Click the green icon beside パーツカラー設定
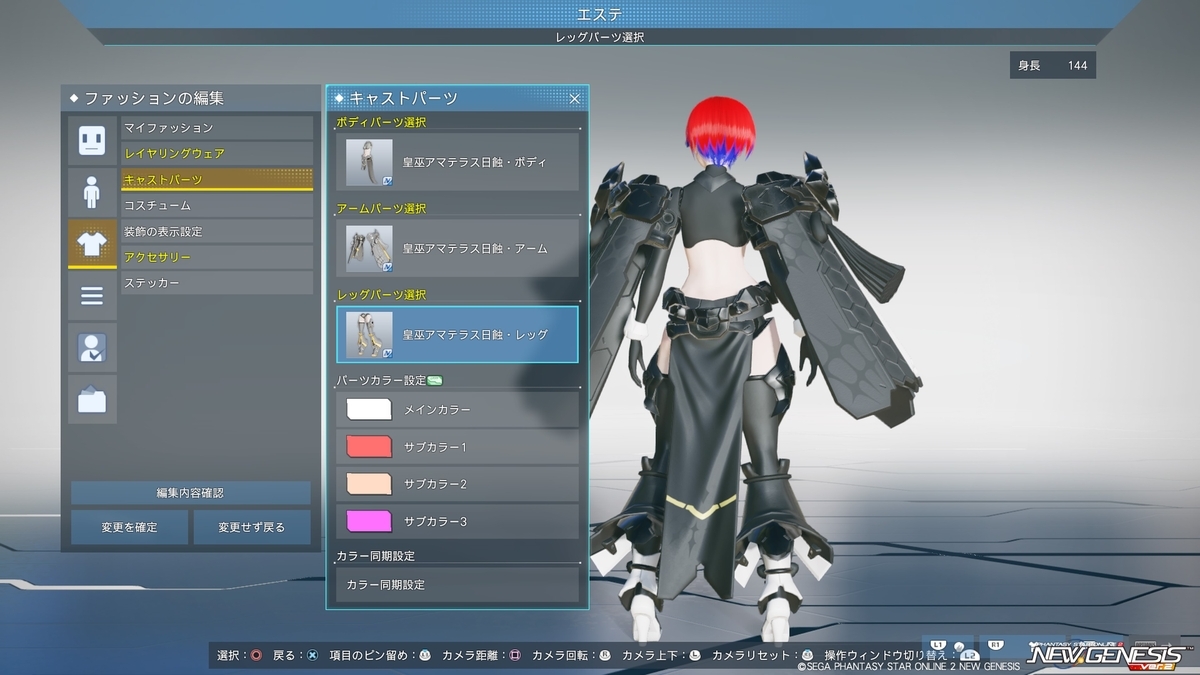Image resolution: width=1200 pixels, height=675 pixels. [x=435, y=380]
